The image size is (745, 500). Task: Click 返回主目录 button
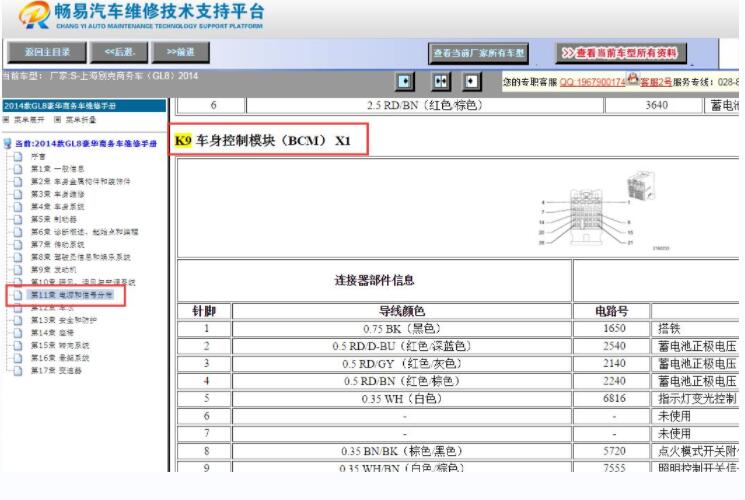coord(47,52)
